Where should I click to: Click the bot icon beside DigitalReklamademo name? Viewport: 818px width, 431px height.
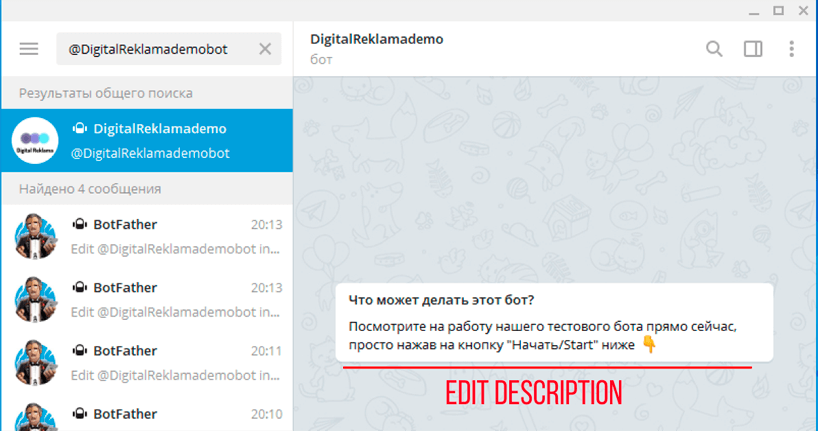79,128
